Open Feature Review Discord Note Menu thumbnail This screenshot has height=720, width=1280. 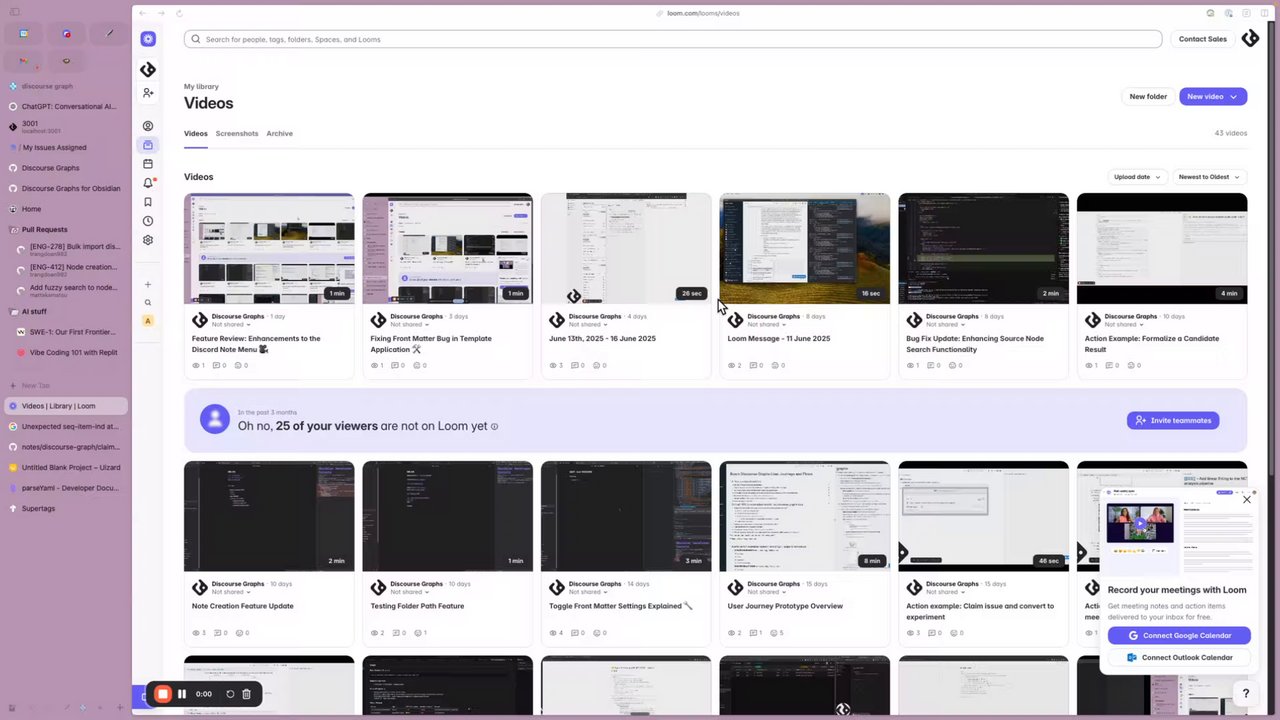coord(269,248)
